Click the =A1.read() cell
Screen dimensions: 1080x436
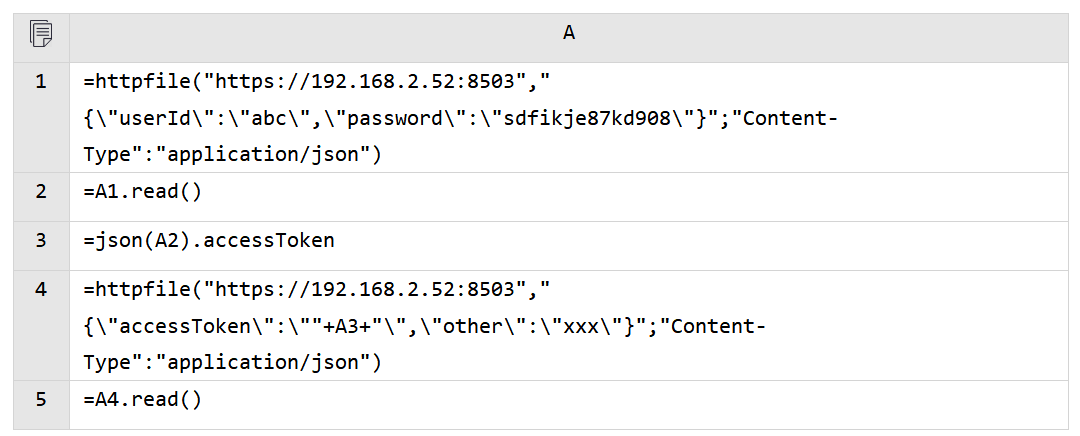144,191
